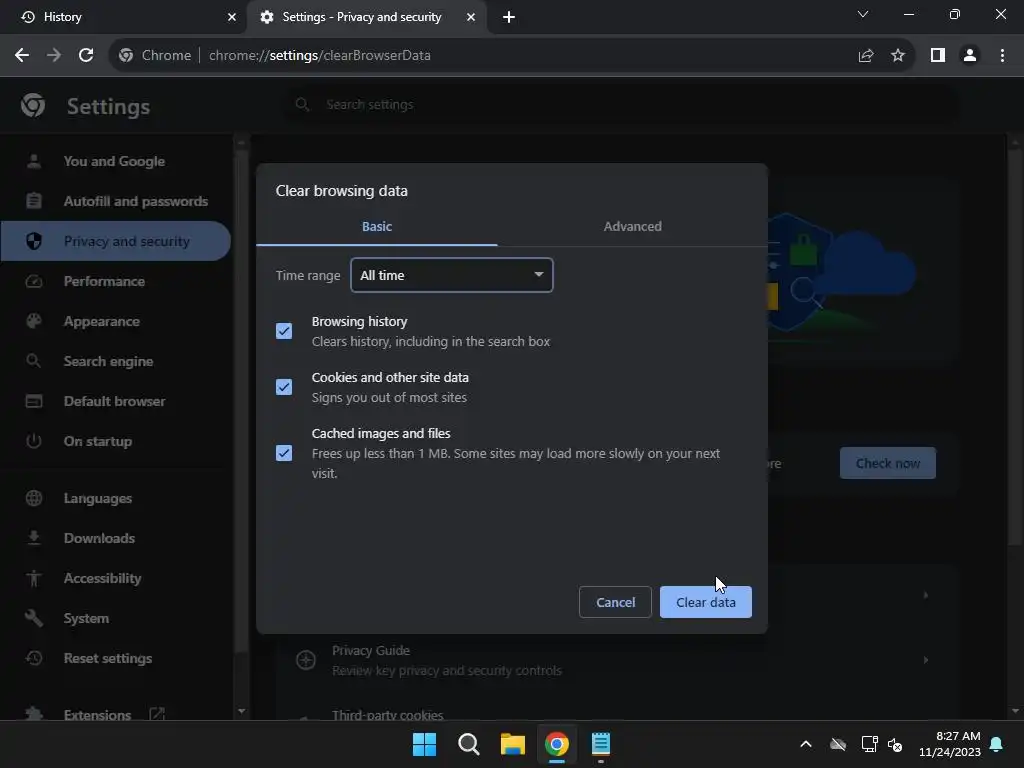Click Extensions external link icon
The image size is (1024, 768).
pyautogui.click(x=157, y=714)
